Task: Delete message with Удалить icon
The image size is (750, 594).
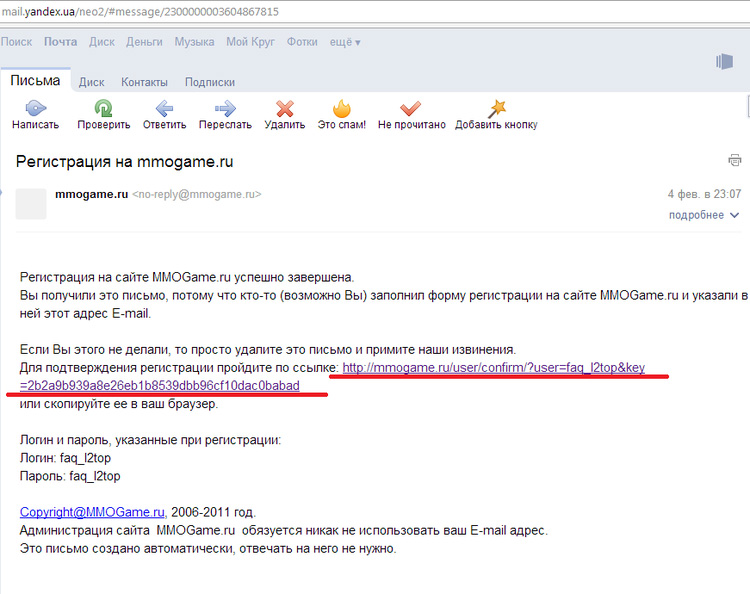Action: pos(285,108)
